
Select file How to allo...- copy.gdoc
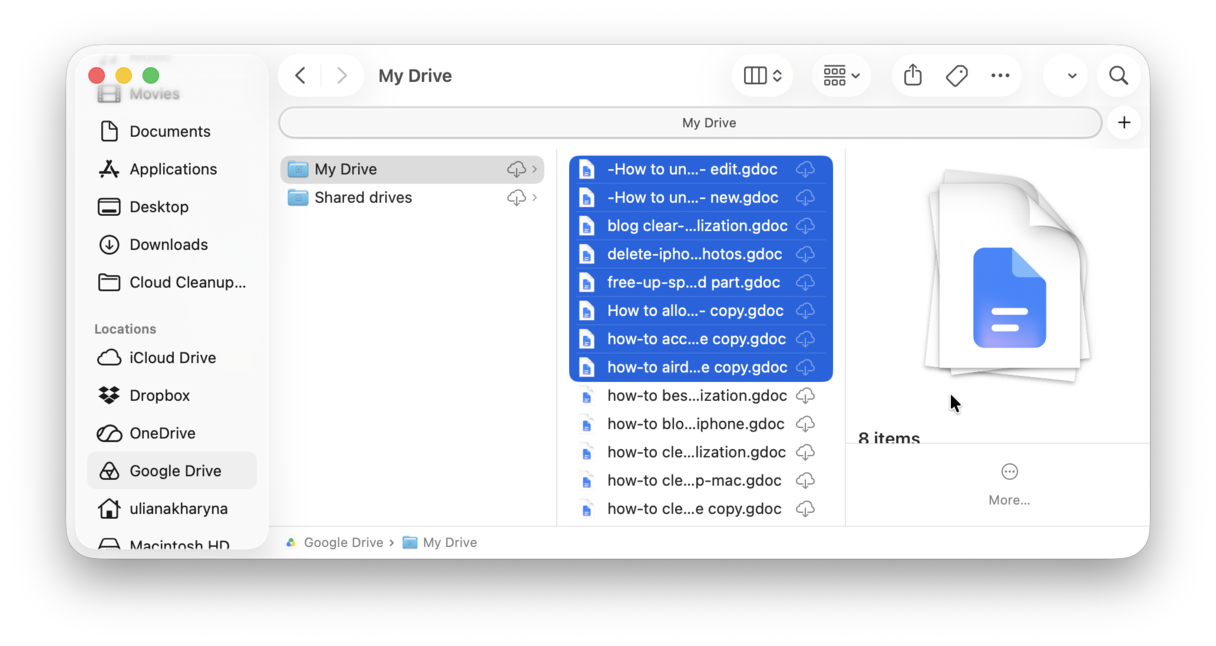[700, 311]
